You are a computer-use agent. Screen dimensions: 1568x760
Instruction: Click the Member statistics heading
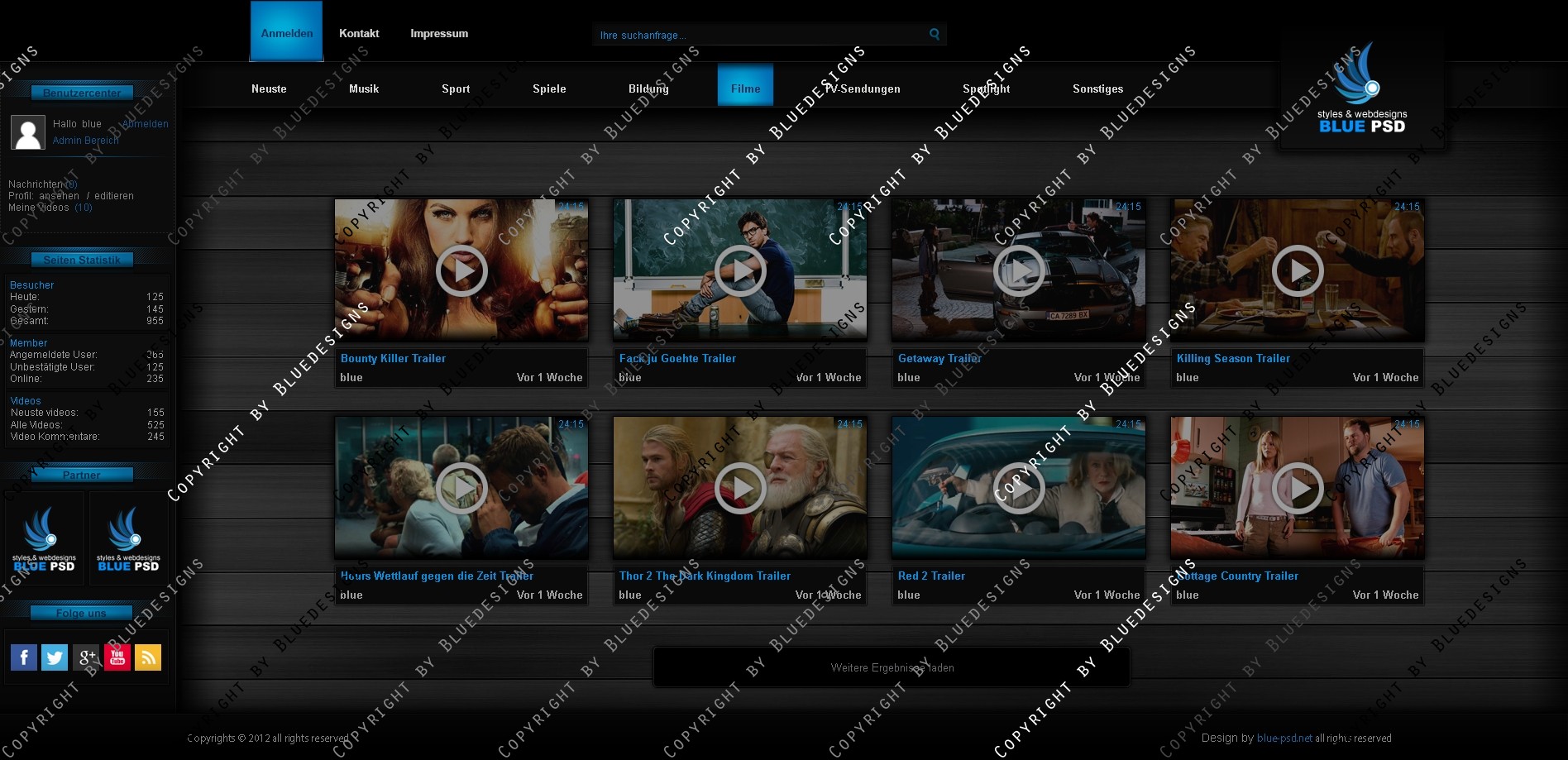[28, 343]
